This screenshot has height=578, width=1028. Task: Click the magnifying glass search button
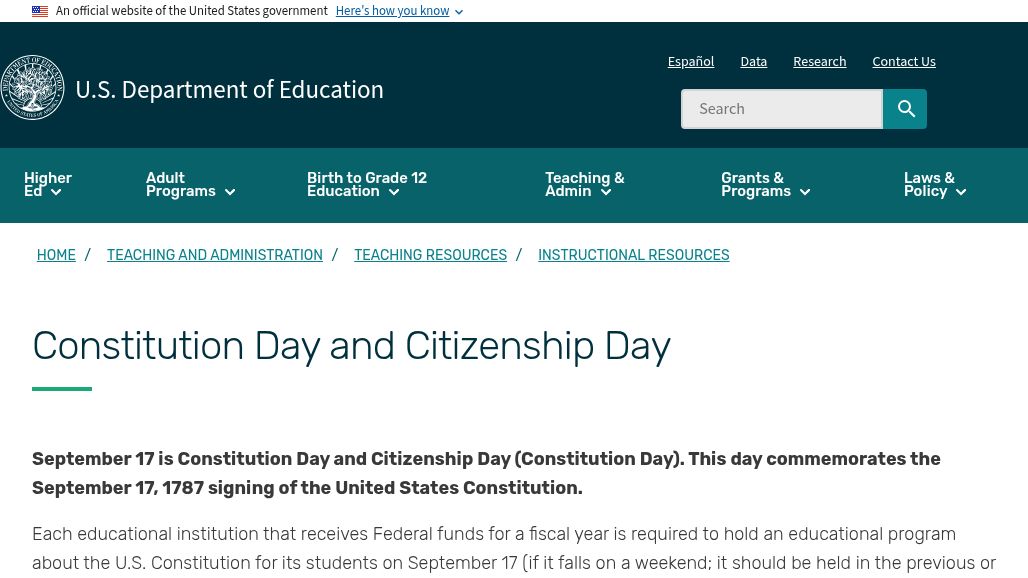pyautogui.click(x=905, y=109)
